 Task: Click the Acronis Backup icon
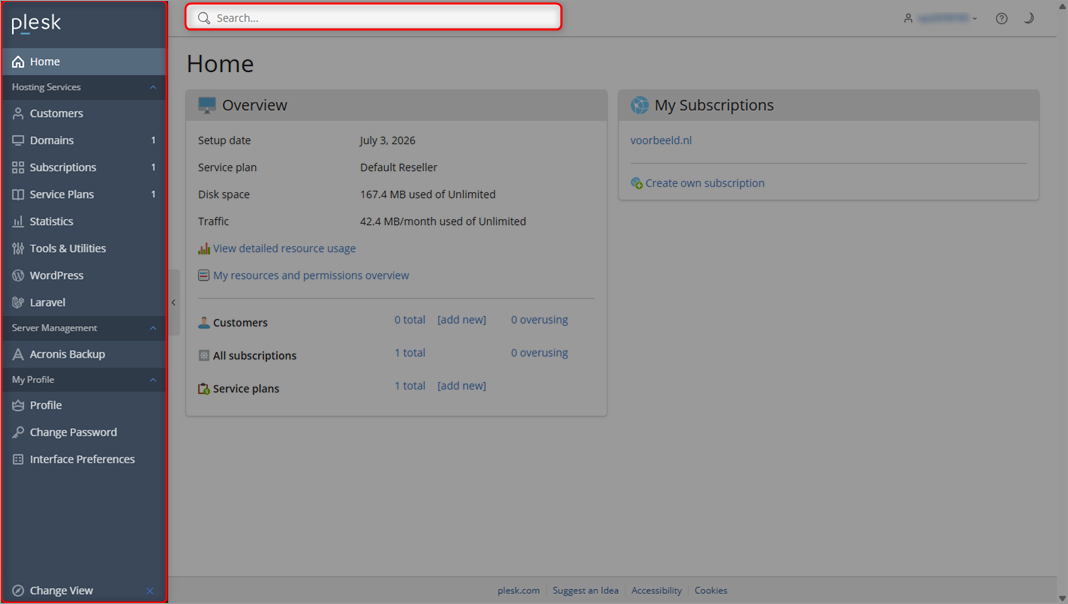click(18, 354)
